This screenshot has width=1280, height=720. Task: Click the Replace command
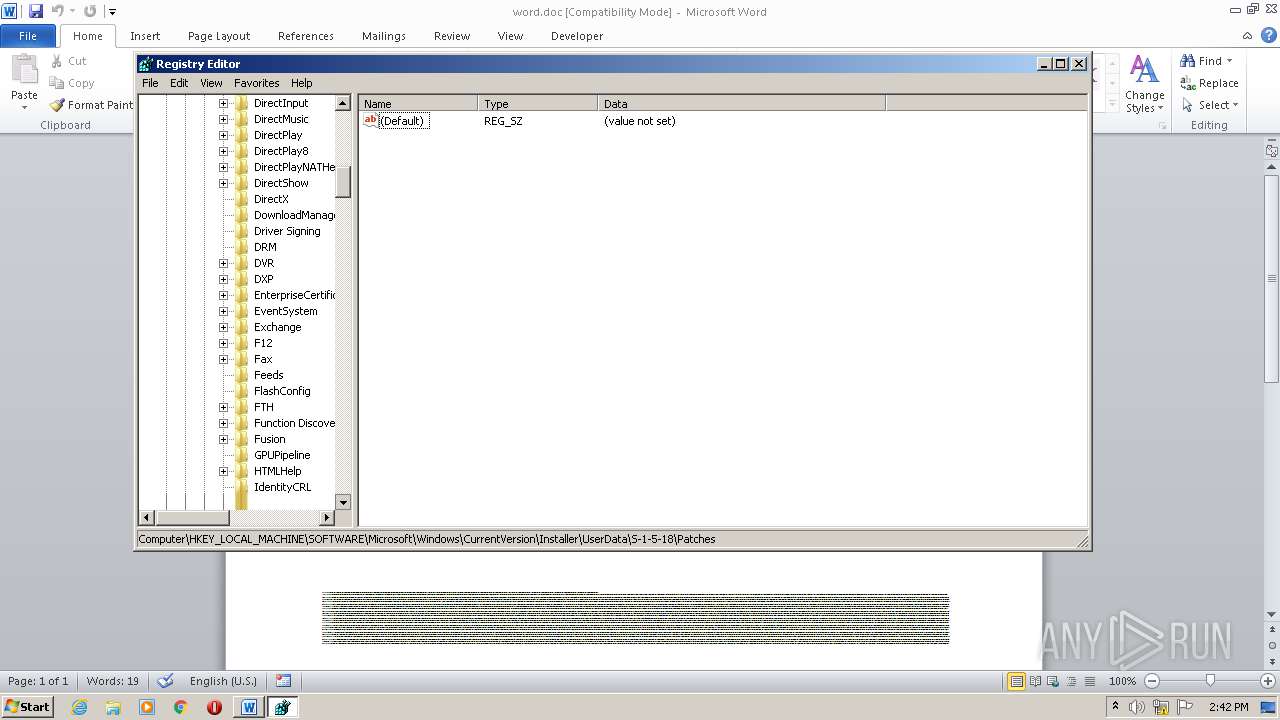[1209, 83]
